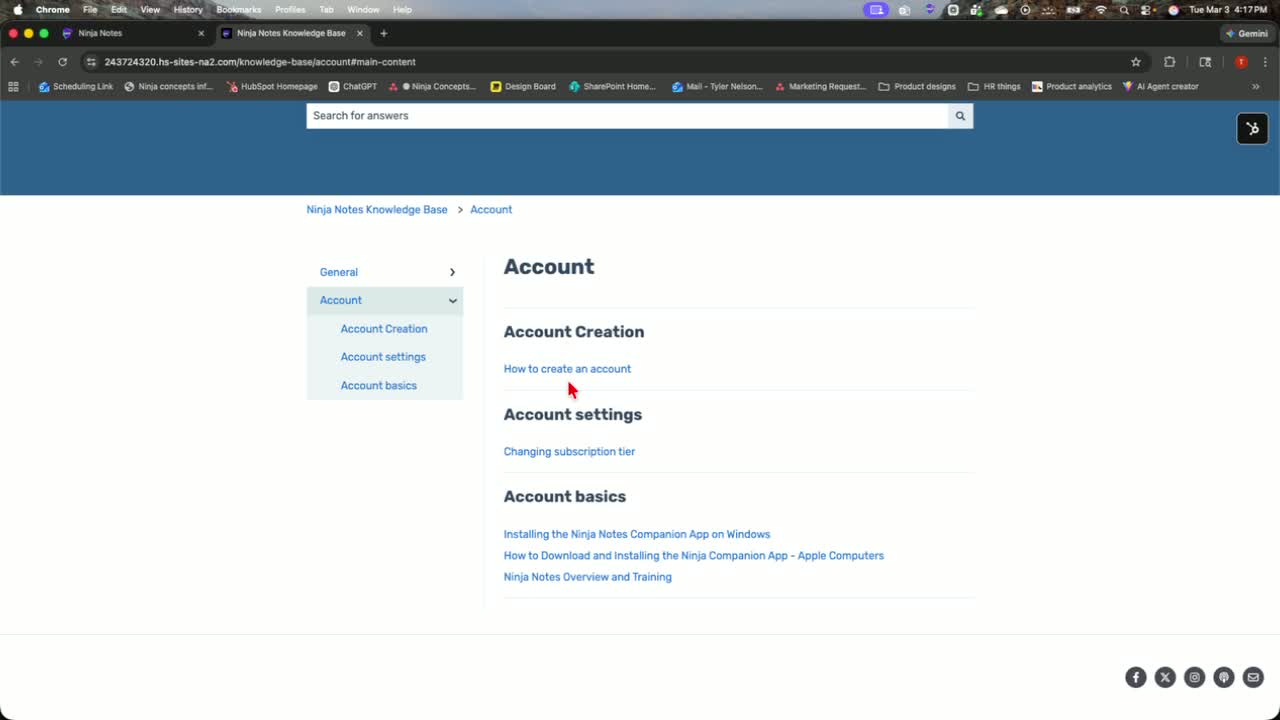The width and height of the screenshot is (1280, 720).
Task: Close the Ninja Notes tab
Action: [x=201, y=33]
